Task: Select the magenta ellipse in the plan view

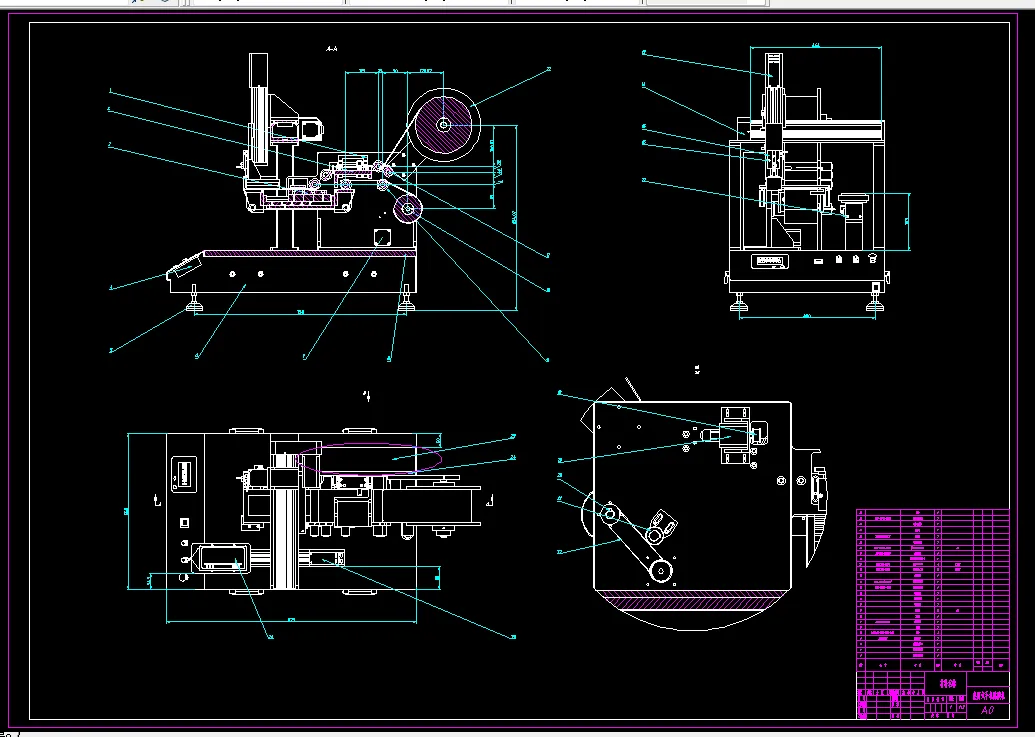Action: (x=370, y=458)
